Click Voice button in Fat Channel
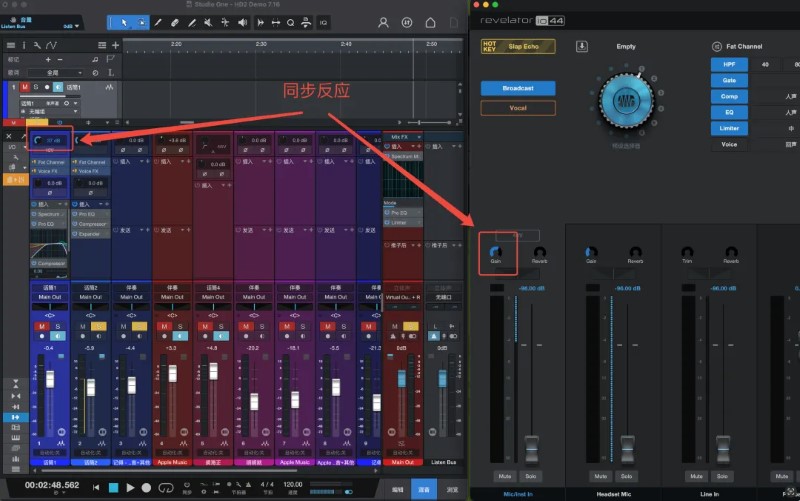Image resolution: width=800 pixels, height=501 pixels. tap(729, 144)
